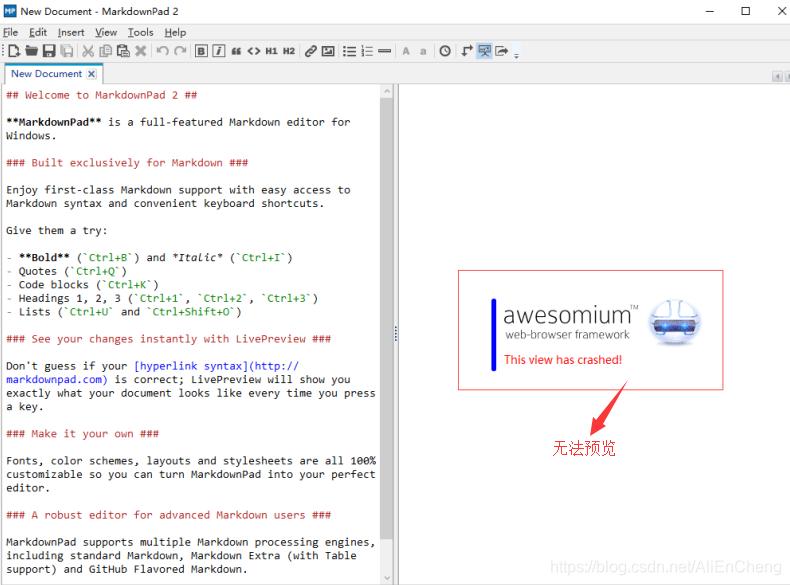Convert text to uppercase with A icon

406,51
